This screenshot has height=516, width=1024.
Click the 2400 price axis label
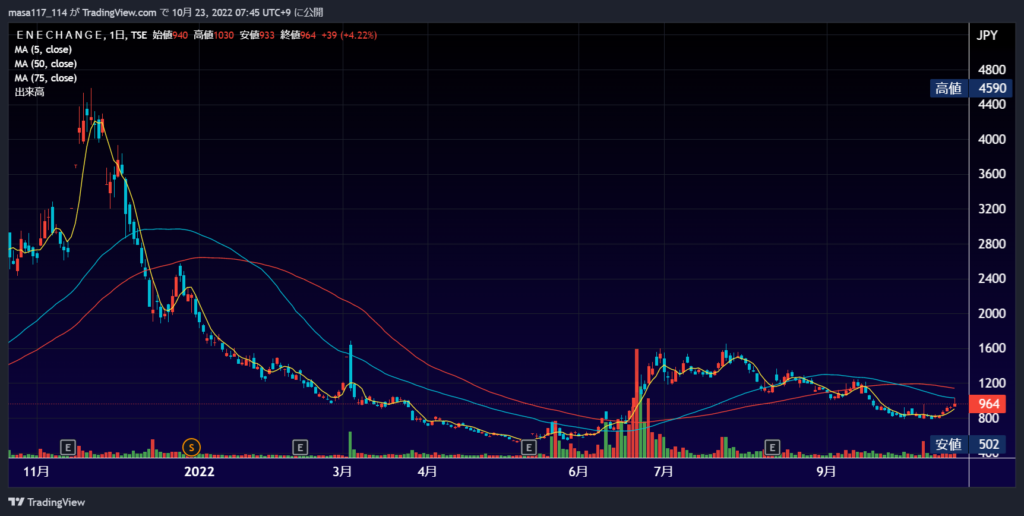[992, 279]
